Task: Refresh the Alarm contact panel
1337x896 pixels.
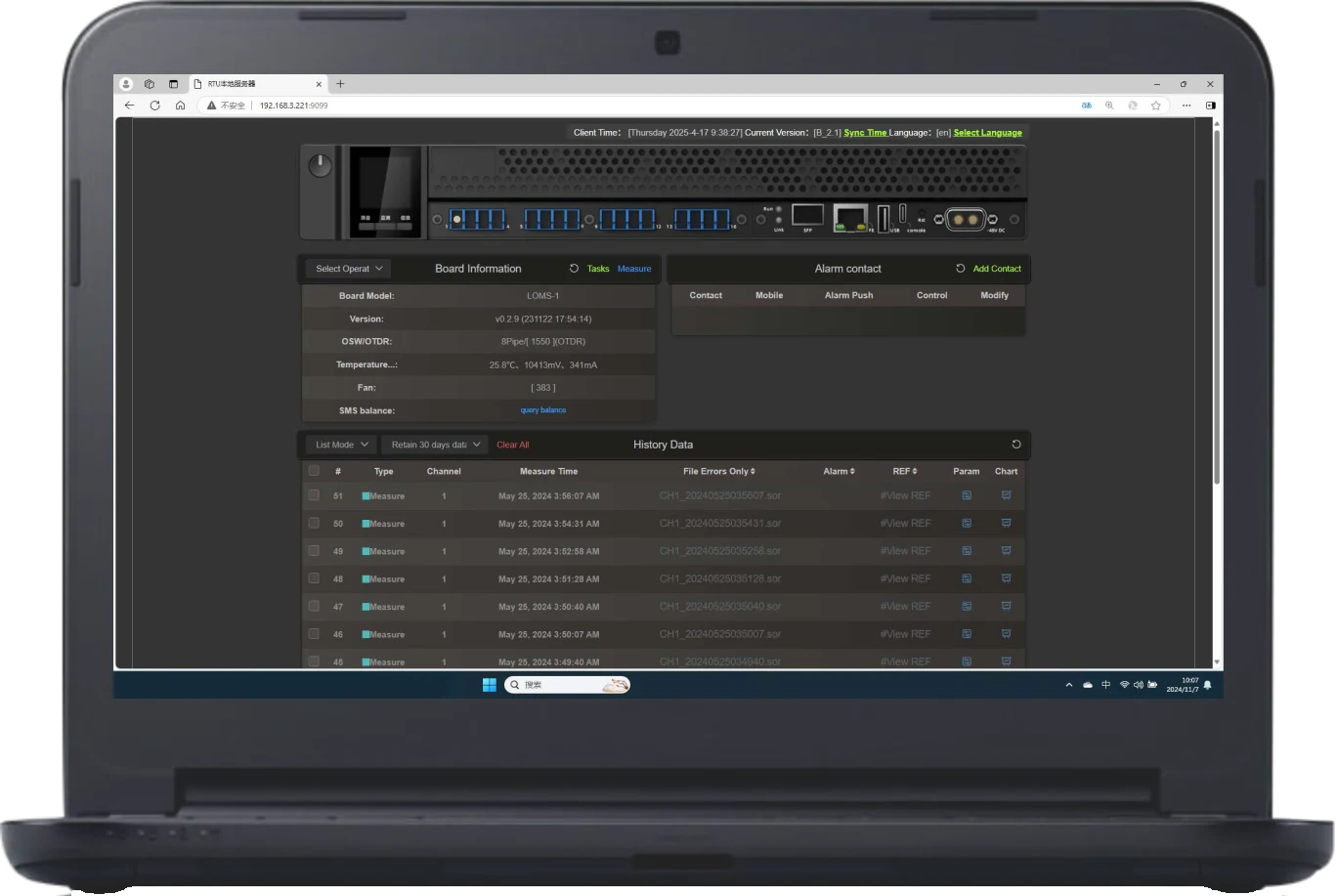Action: pos(960,268)
